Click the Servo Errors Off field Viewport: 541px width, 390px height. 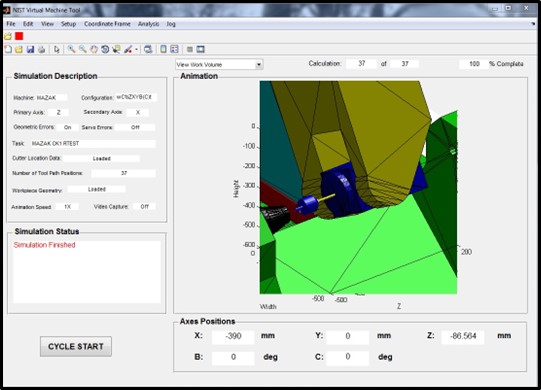[135, 127]
